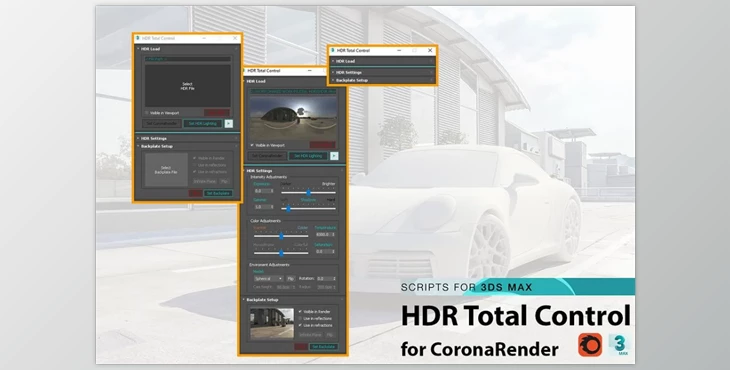Click Infinite Plane button in the loaded-HDR window
Screen dimensions: 730x370
pyautogui.click(x=311, y=335)
